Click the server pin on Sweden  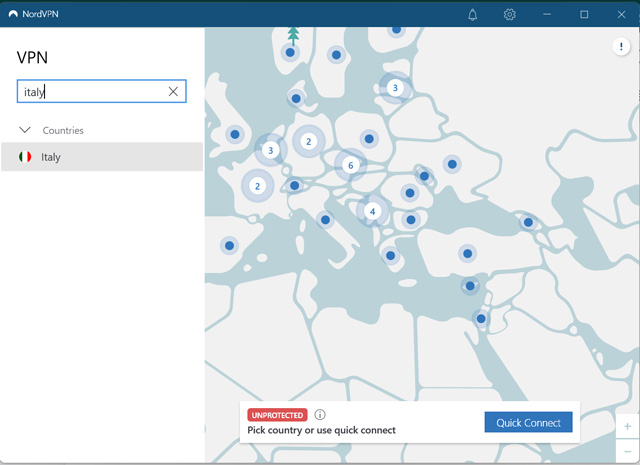pos(336,55)
